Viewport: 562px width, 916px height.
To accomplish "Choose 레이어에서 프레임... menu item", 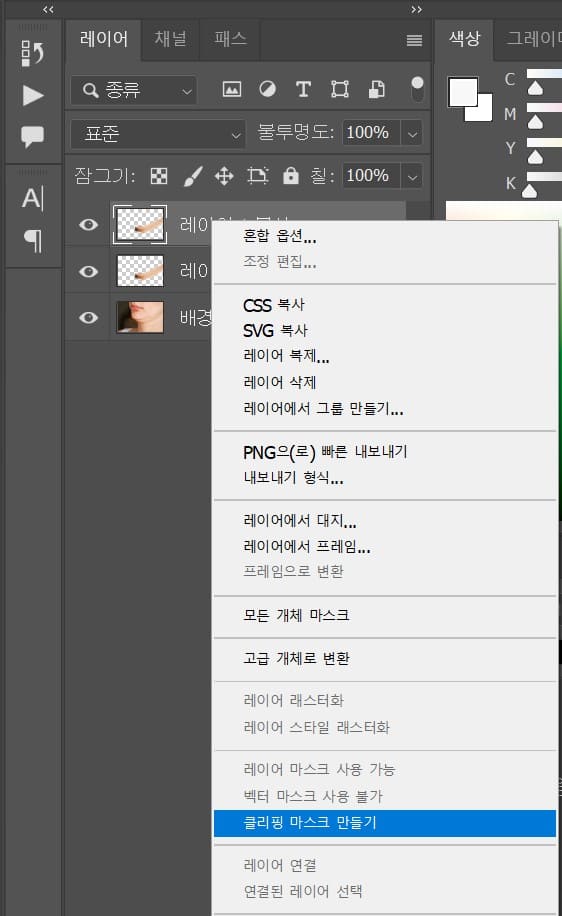I will coord(385,546).
